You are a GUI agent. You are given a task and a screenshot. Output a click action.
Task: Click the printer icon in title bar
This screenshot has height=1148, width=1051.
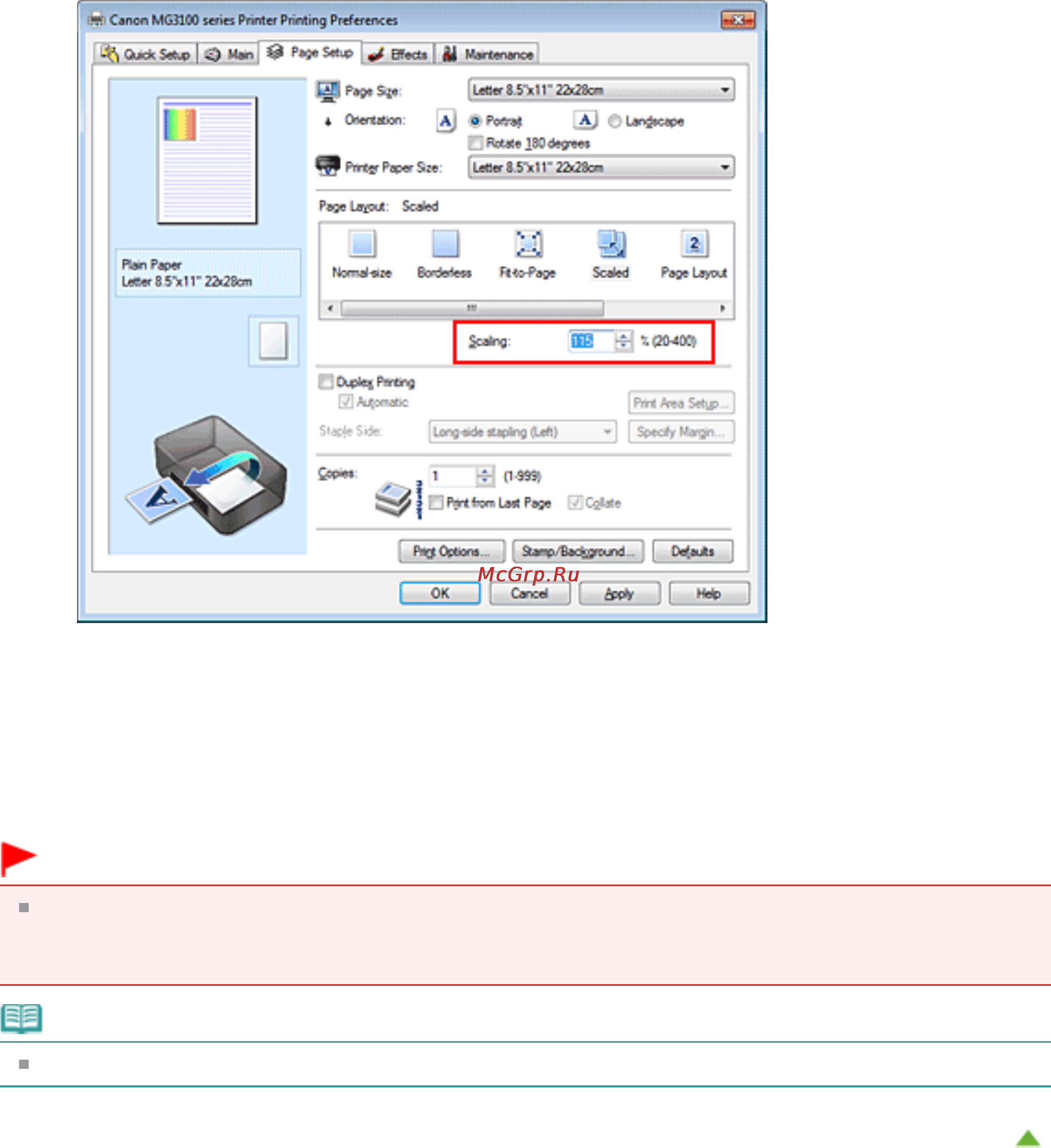(x=96, y=20)
